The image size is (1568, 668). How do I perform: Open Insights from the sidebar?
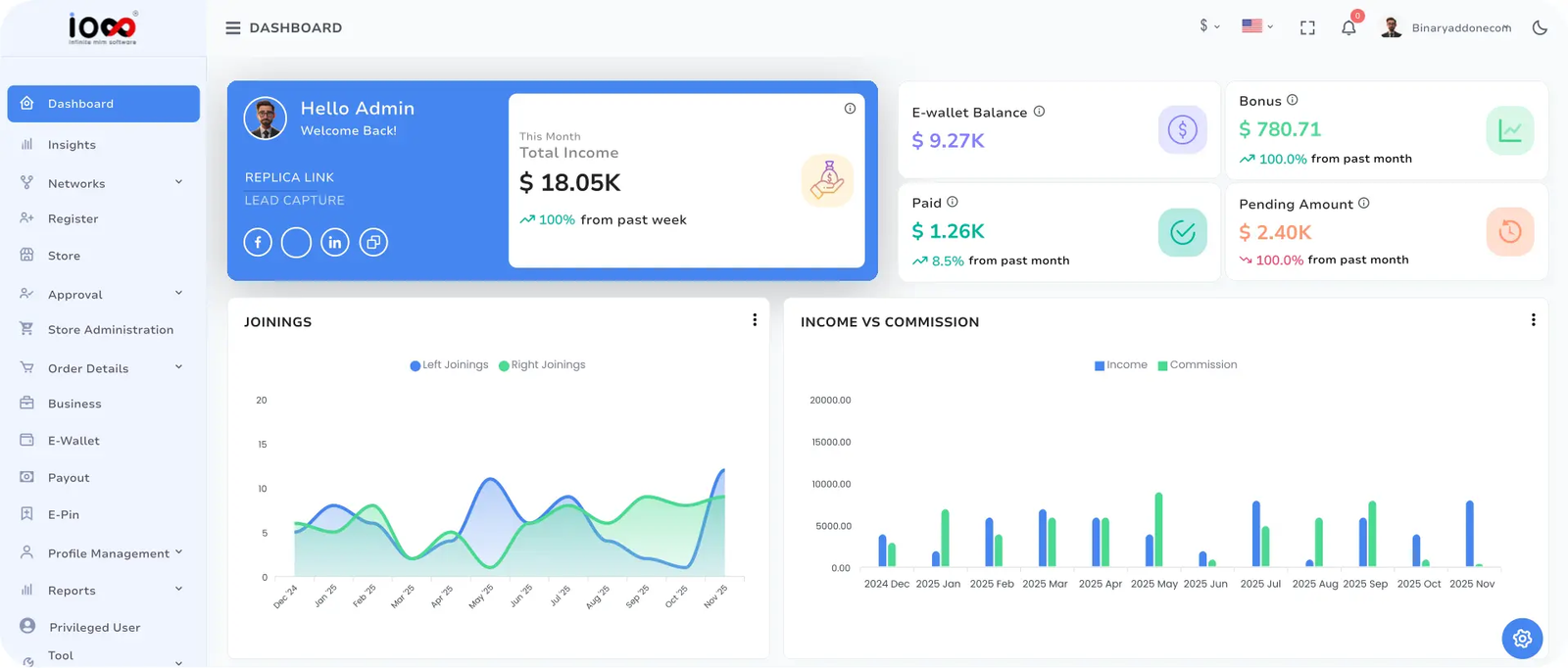(72, 145)
